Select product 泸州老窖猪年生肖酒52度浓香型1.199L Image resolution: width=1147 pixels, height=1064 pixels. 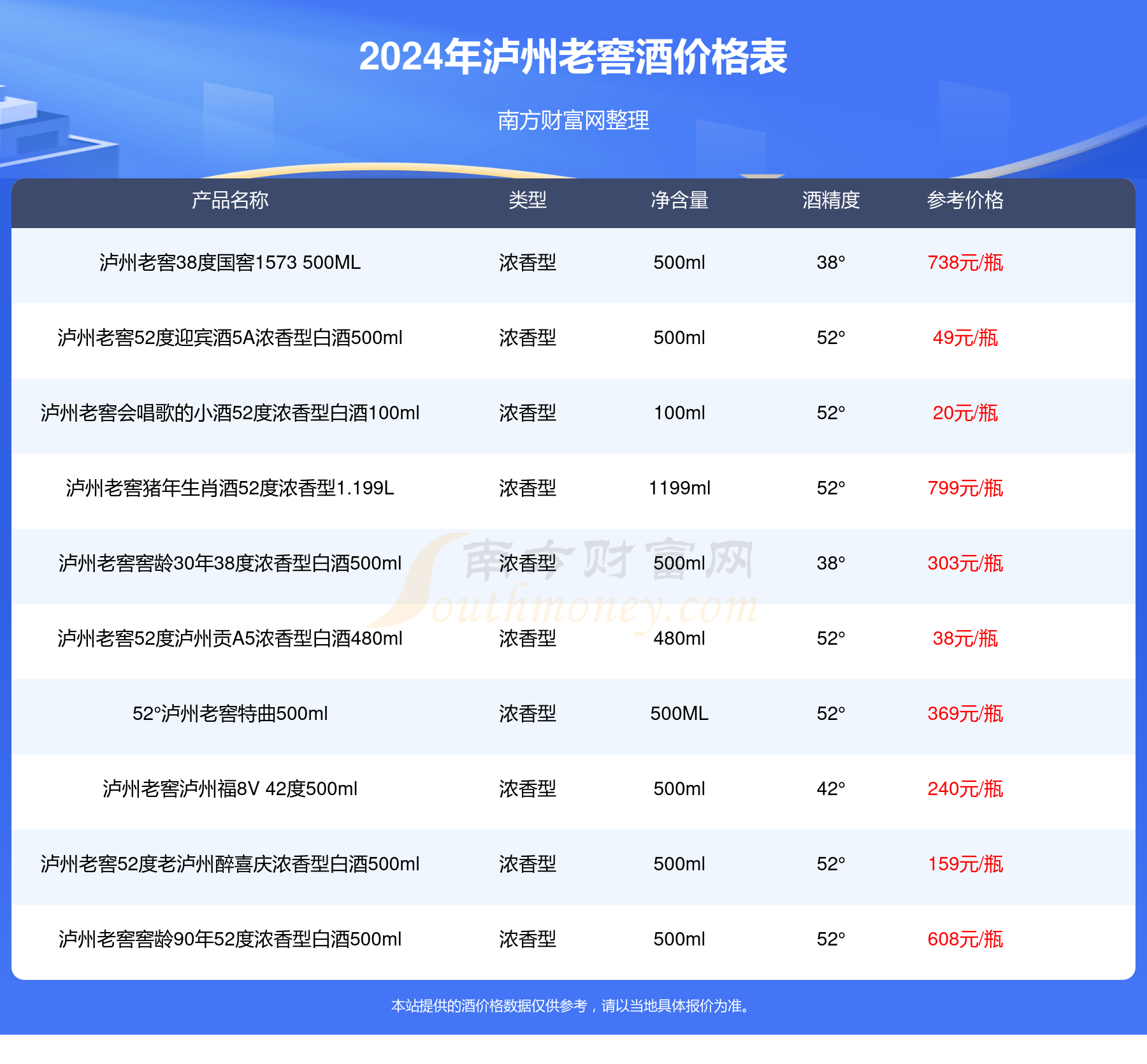(x=230, y=488)
